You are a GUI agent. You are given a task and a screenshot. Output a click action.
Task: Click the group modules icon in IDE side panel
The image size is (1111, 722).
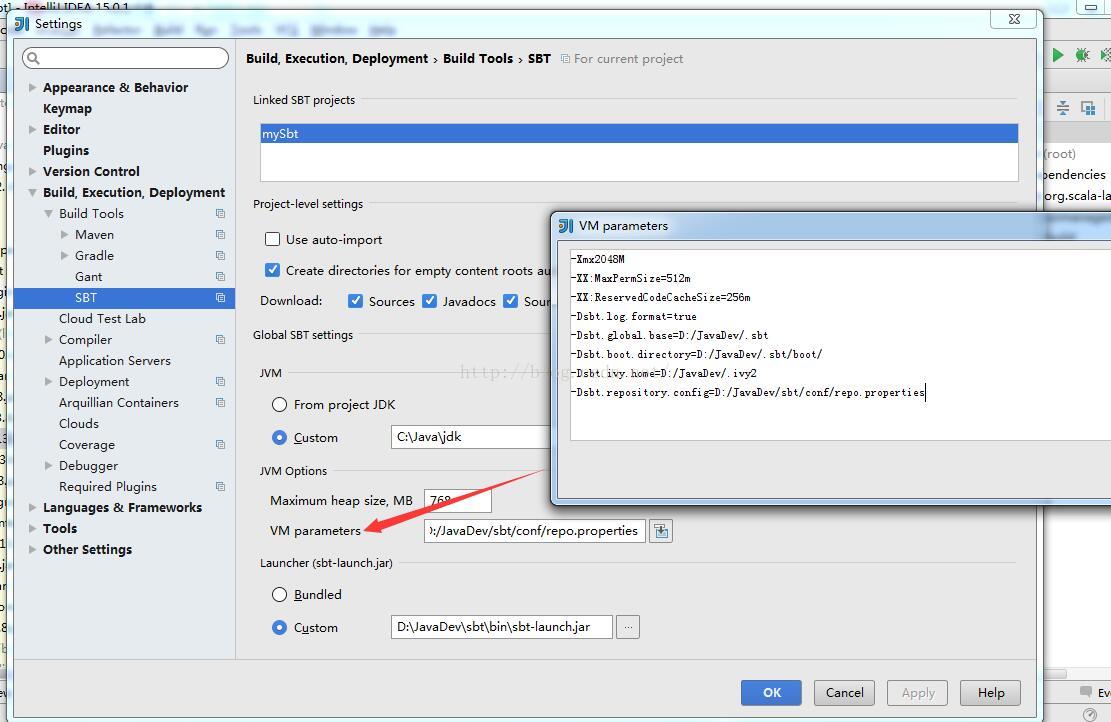coord(1088,108)
